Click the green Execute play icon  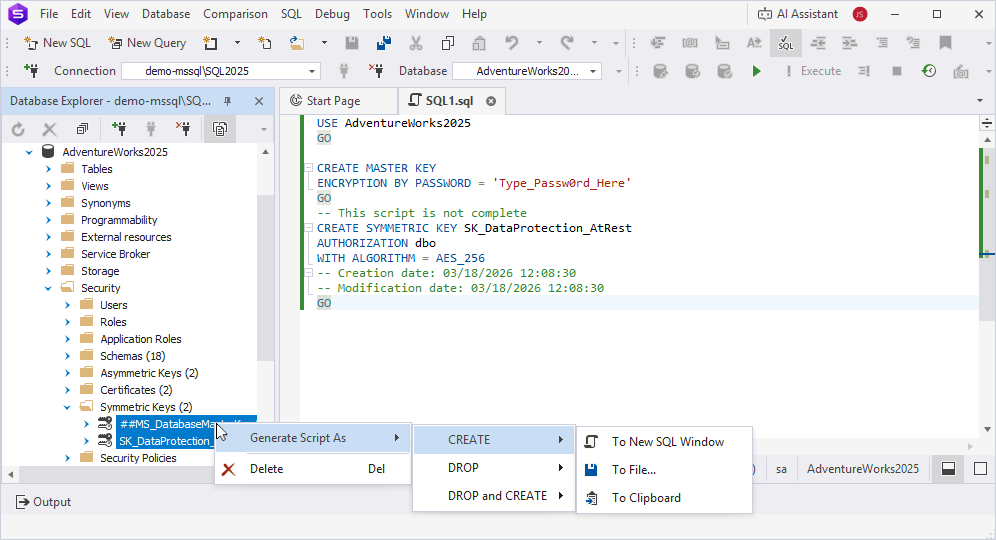(756, 71)
